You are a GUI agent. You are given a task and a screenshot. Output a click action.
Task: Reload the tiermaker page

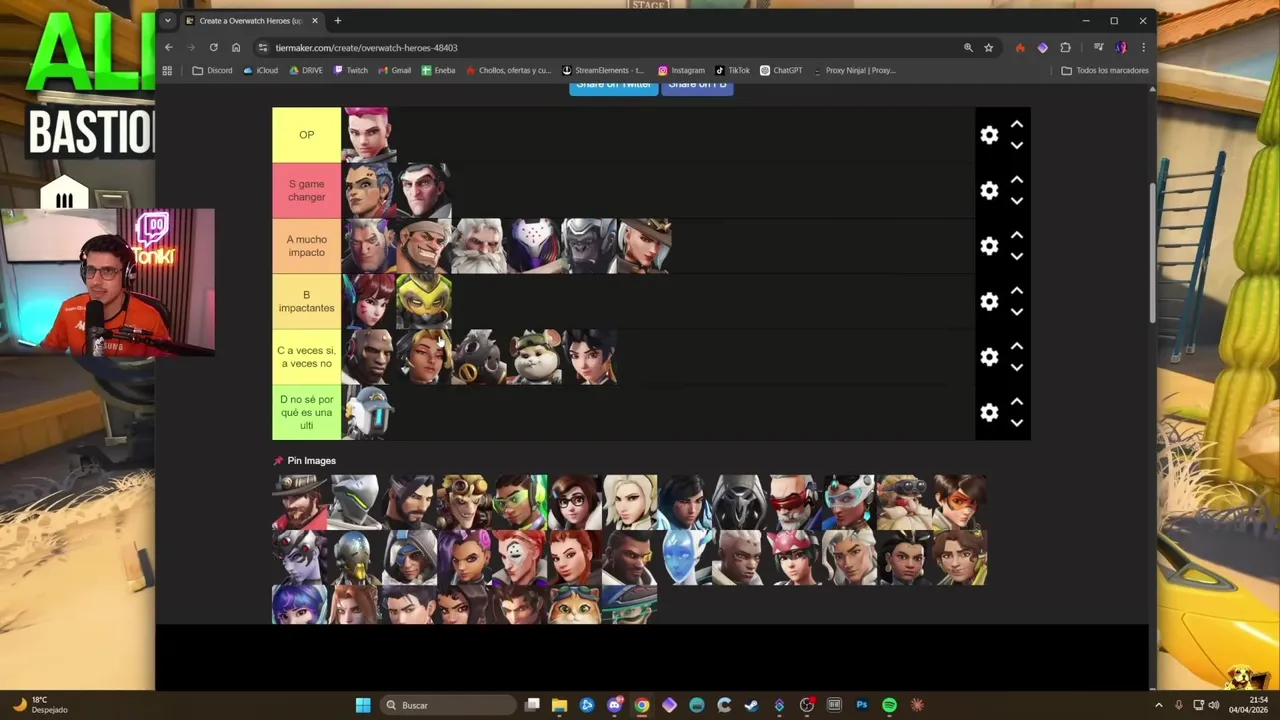click(x=213, y=47)
